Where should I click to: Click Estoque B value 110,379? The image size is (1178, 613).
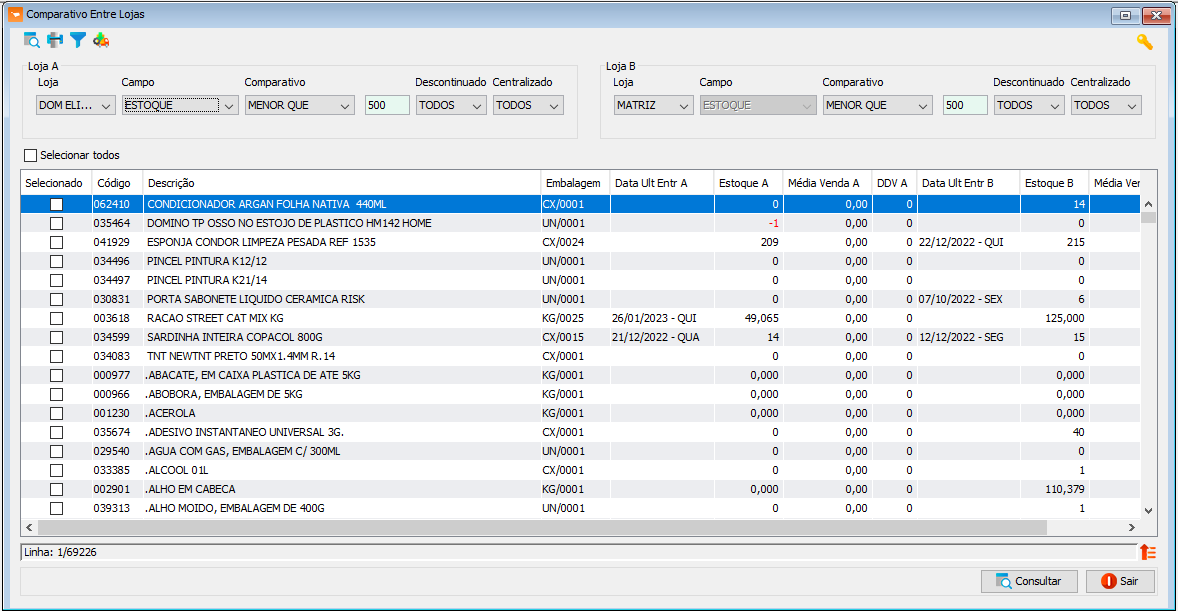click(1065, 490)
